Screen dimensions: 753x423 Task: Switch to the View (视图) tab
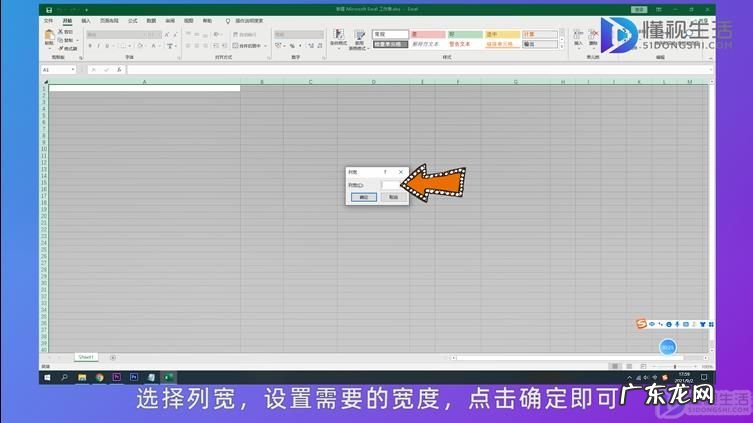[189, 21]
